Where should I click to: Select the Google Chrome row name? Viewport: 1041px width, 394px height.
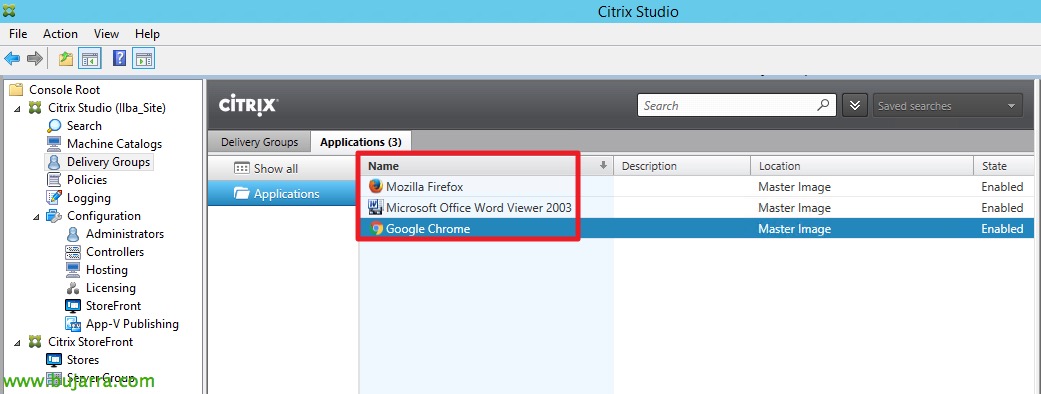(x=428, y=229)
